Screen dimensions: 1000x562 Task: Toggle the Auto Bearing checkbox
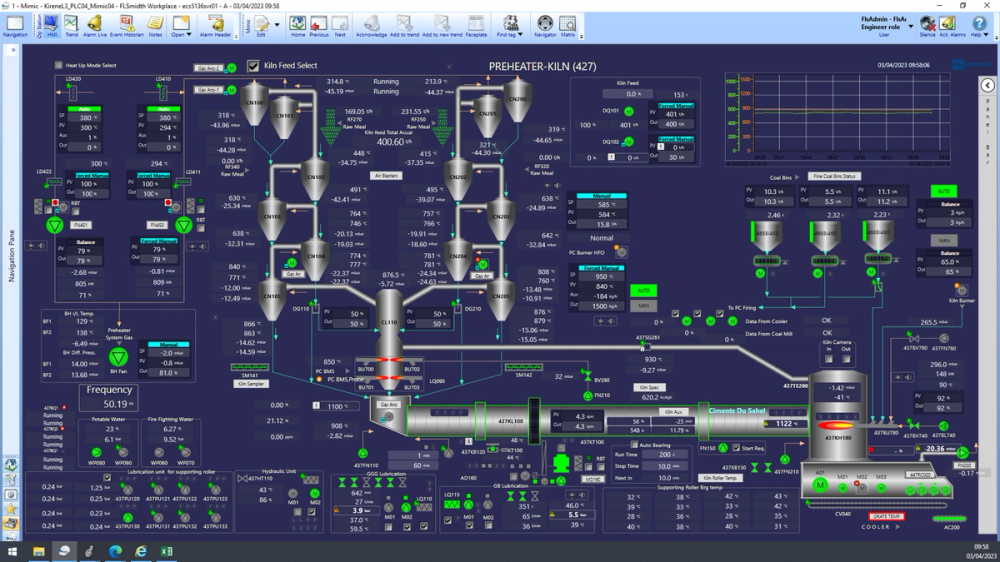[635, 445]
